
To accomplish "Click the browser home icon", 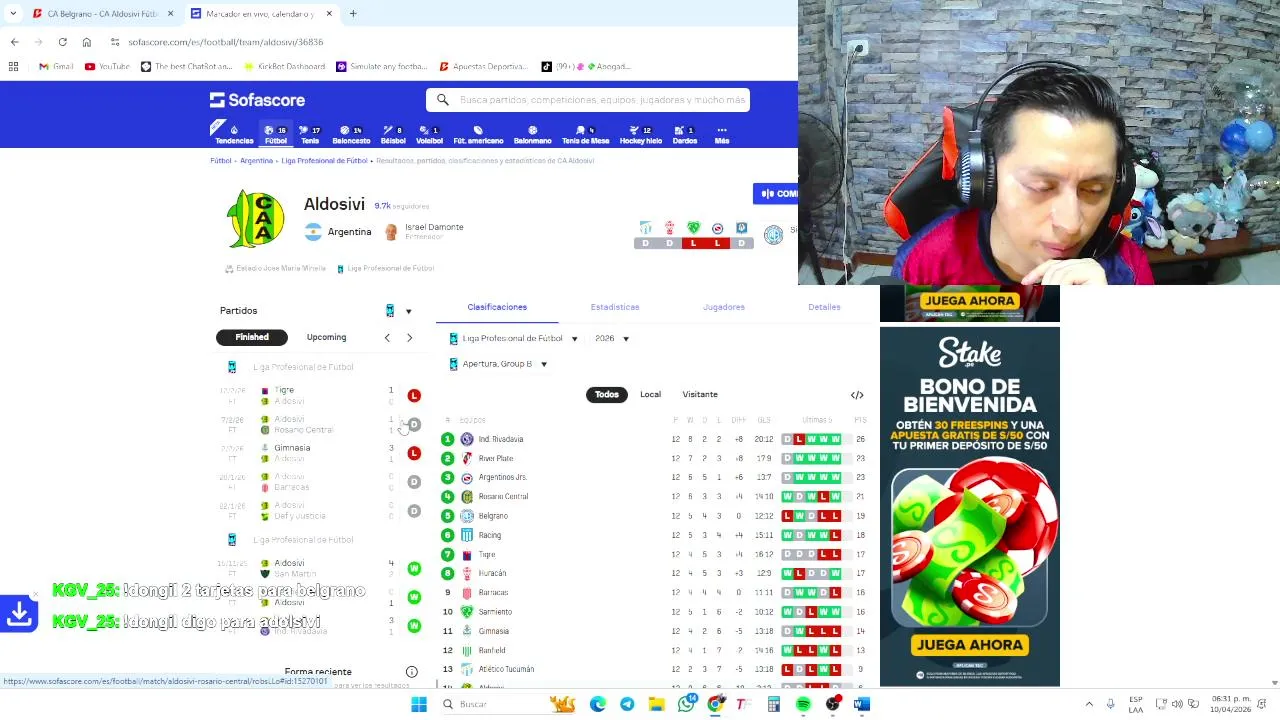I will (x=87, y=42).
